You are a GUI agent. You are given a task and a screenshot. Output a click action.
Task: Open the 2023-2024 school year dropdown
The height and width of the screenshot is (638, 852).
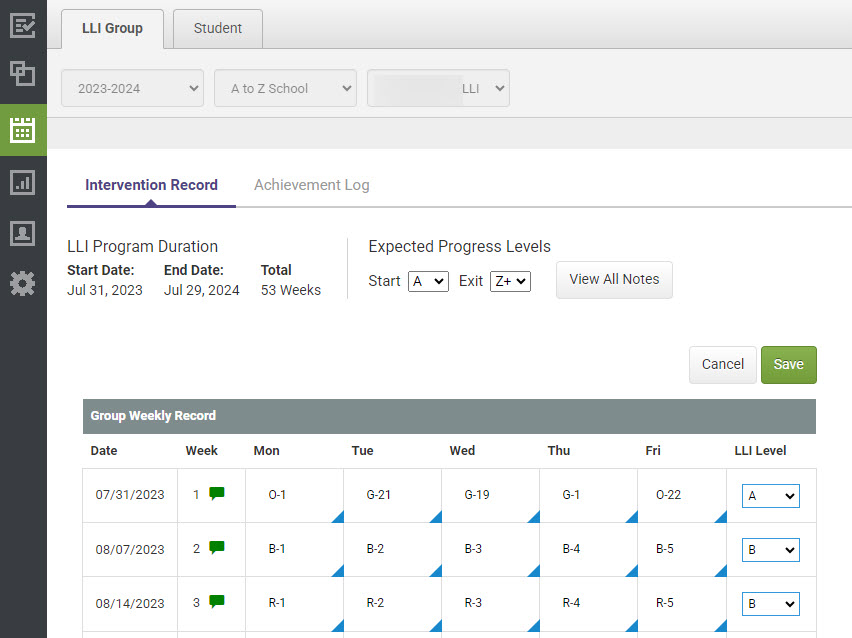132,88
